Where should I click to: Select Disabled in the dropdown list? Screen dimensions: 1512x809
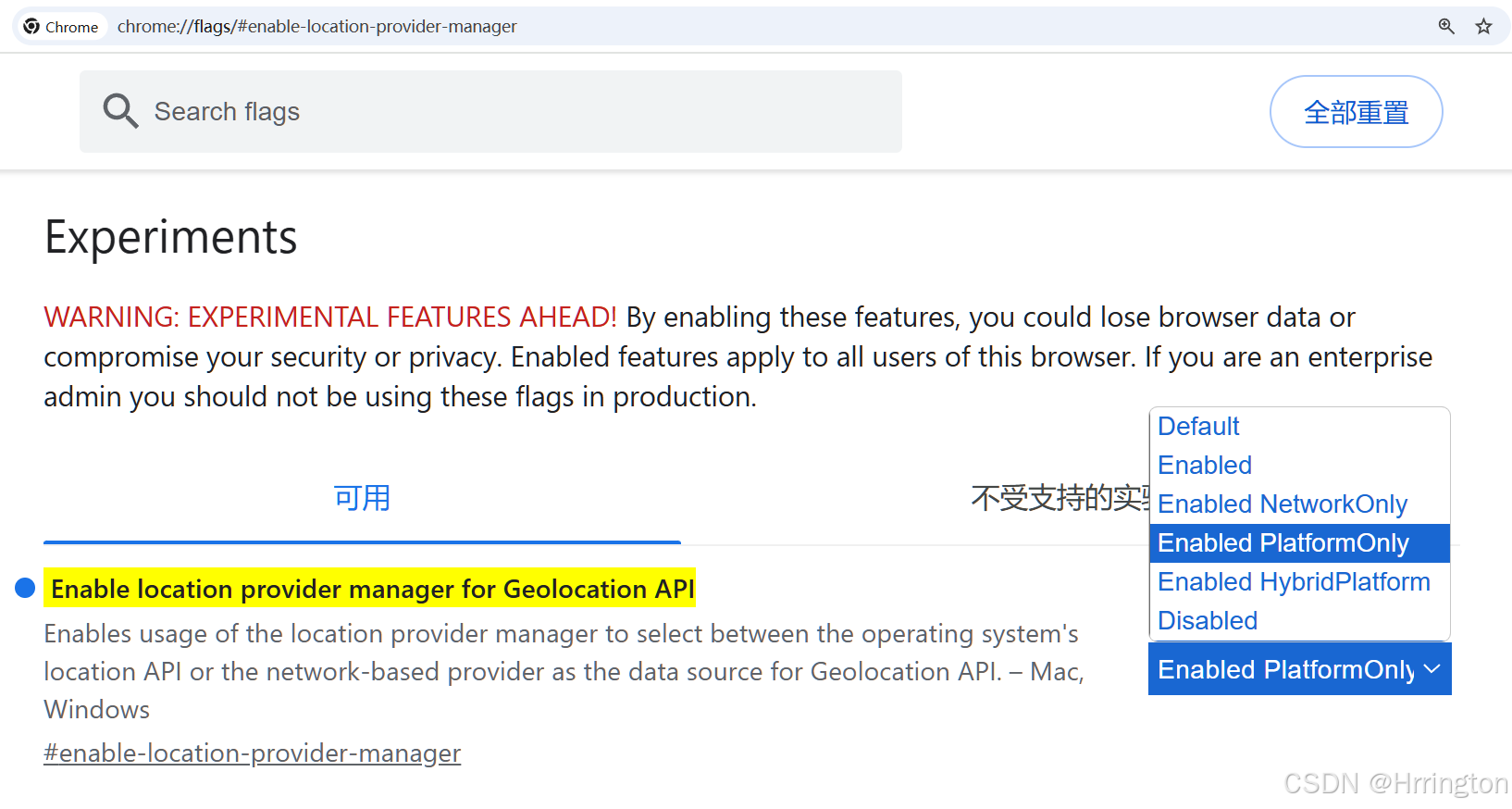(x=1299, y=621)
